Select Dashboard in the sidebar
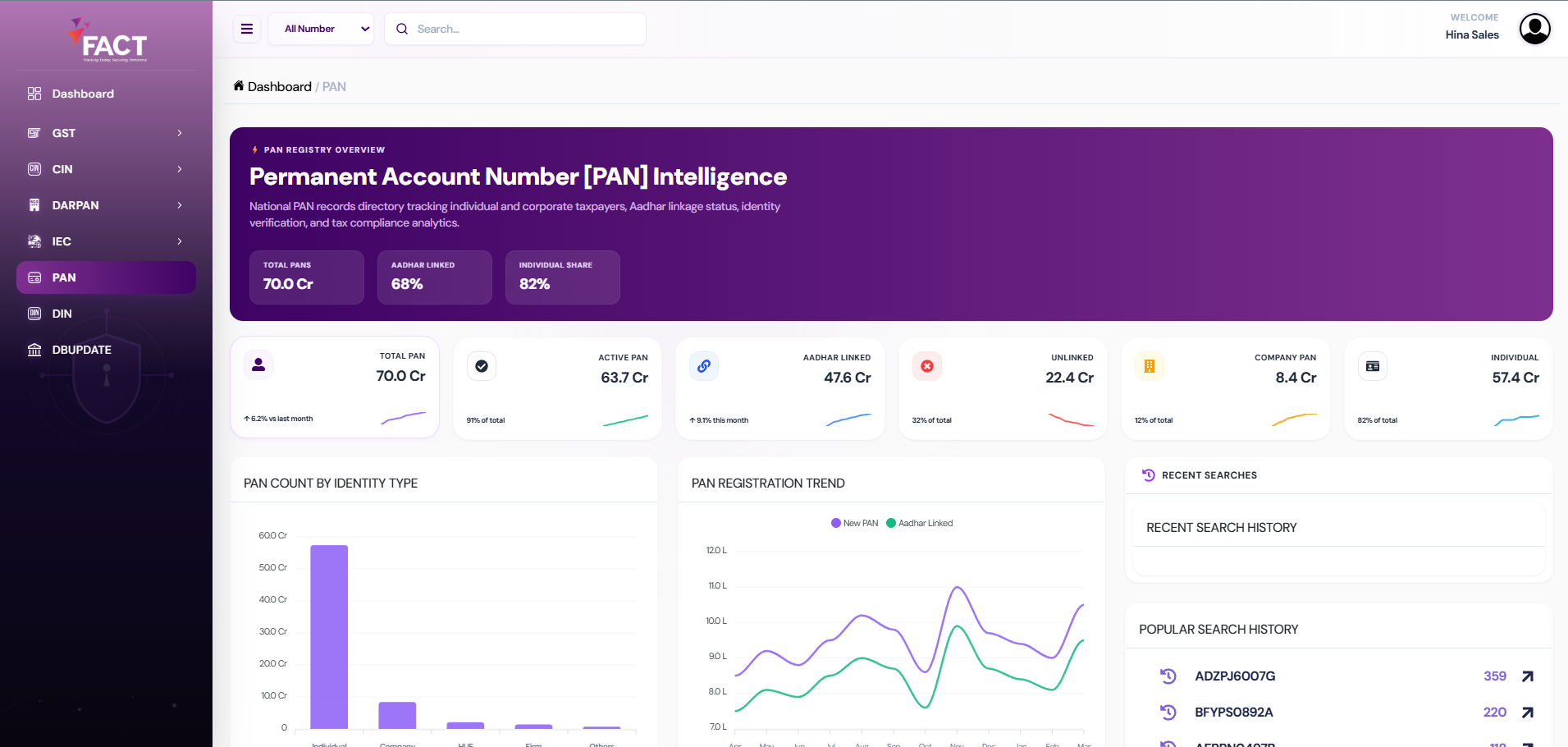The width and height of the screenshot is (1568, 747). coord(106,94)
